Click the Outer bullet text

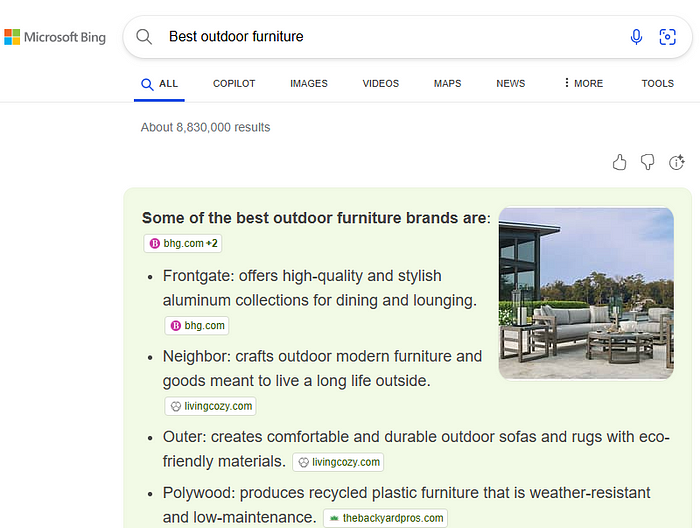point(416,449)
